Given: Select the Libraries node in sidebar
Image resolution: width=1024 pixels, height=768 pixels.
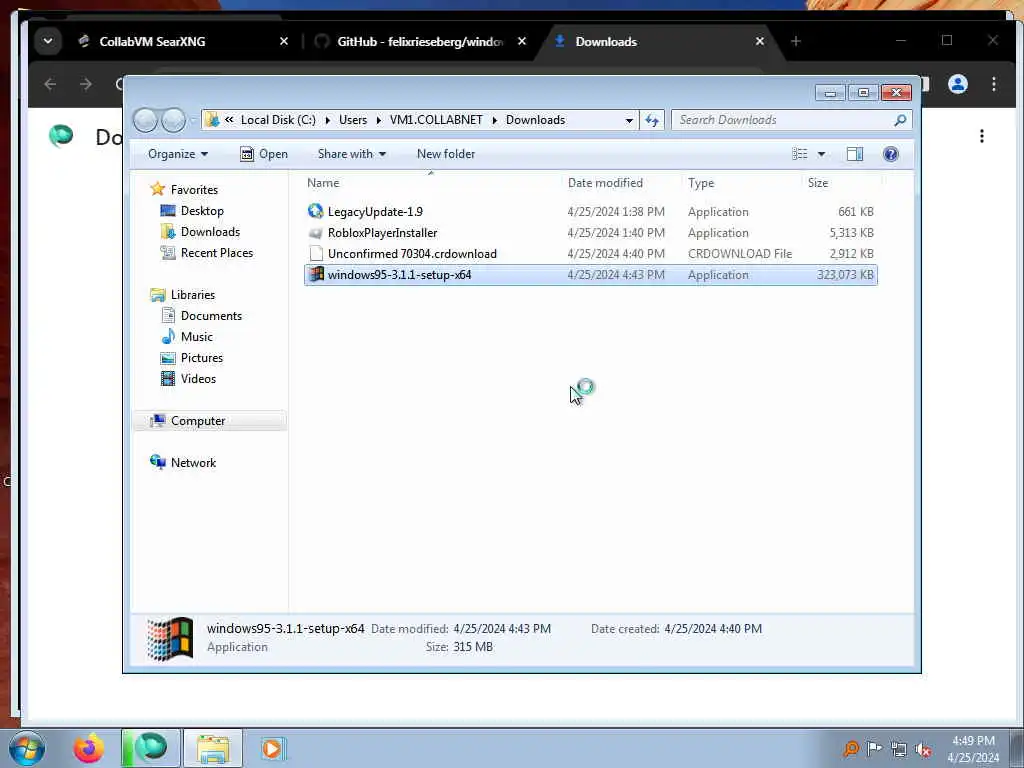Looking at the screenshot, I should tap(182, 295).
